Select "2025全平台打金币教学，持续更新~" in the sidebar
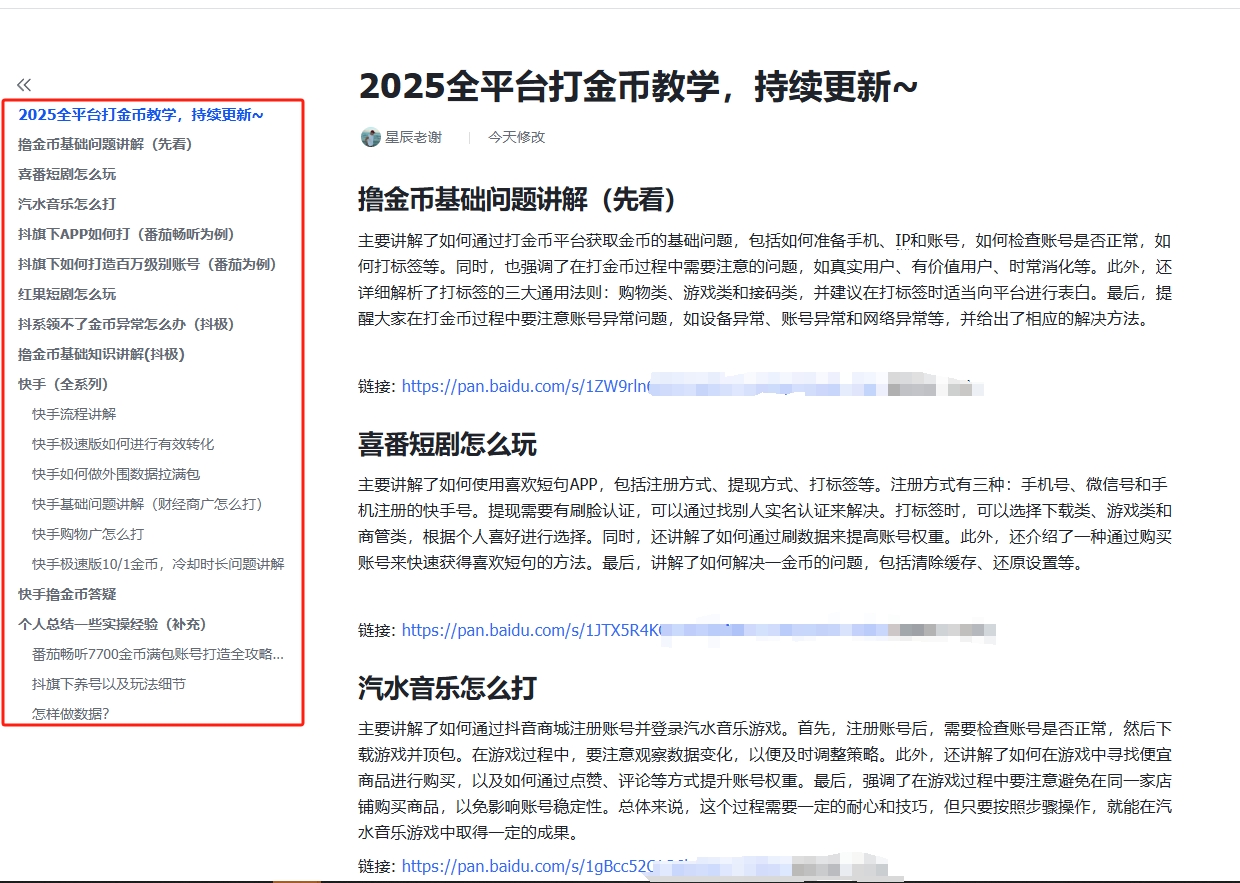This screenshot has width=1240, height=883. [141, 114]
